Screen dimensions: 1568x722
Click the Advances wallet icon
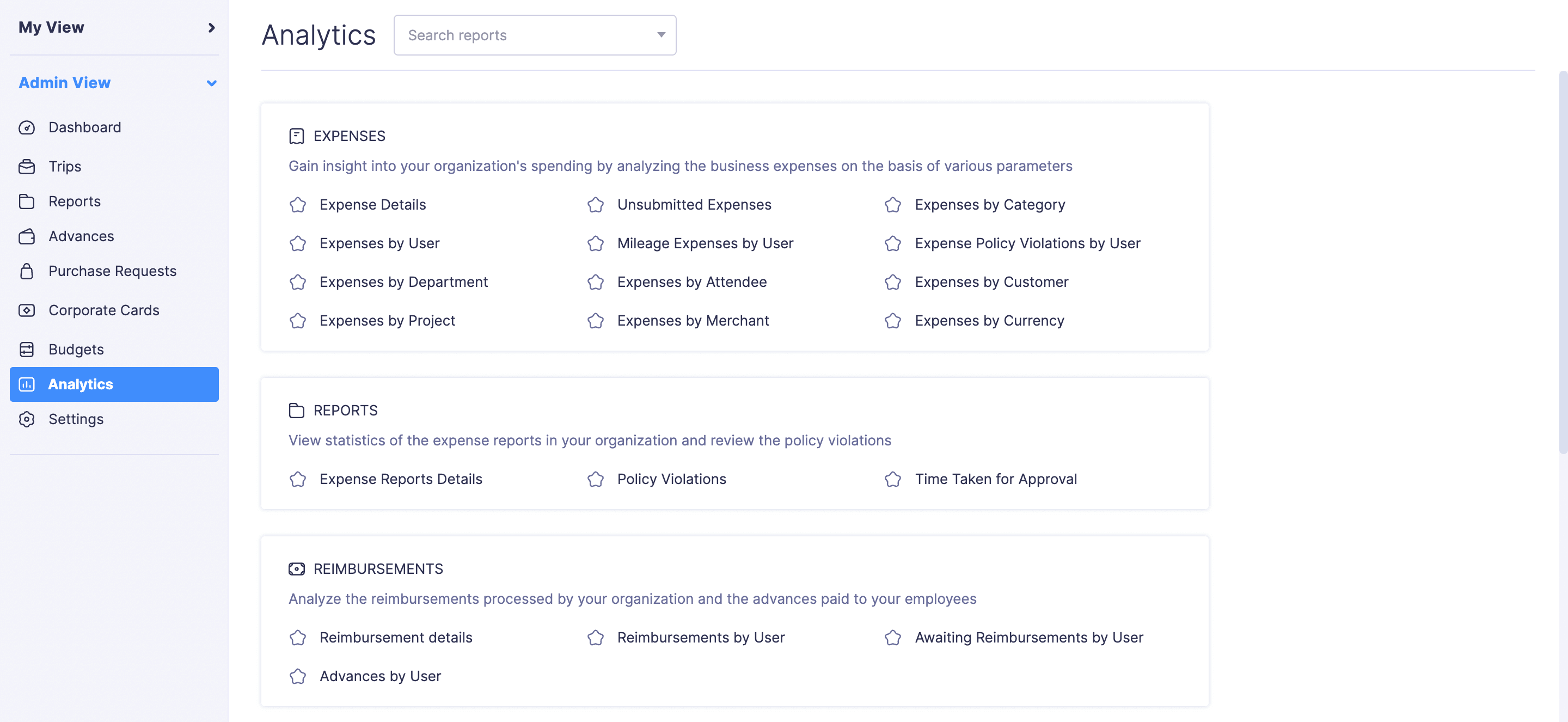pyautogui.click(x=27, y=236)
